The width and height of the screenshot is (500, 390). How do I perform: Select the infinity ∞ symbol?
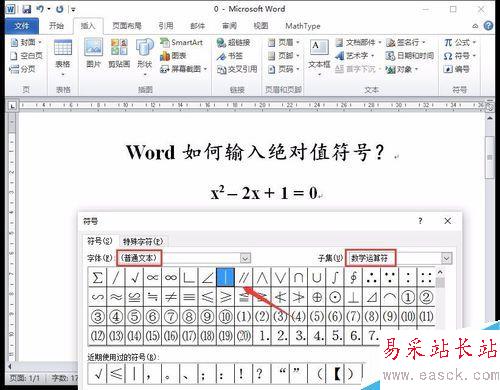[x=171, y=277]
